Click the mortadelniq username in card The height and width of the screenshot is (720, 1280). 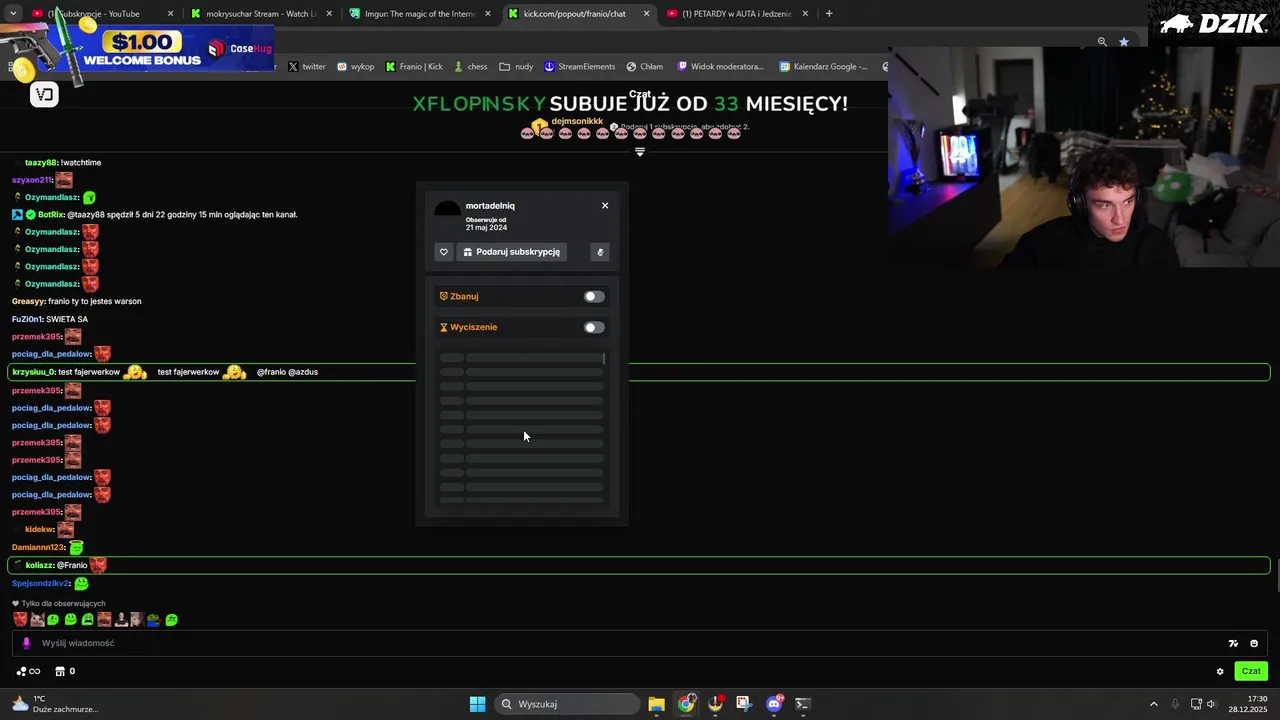click(x=490, y=206)
